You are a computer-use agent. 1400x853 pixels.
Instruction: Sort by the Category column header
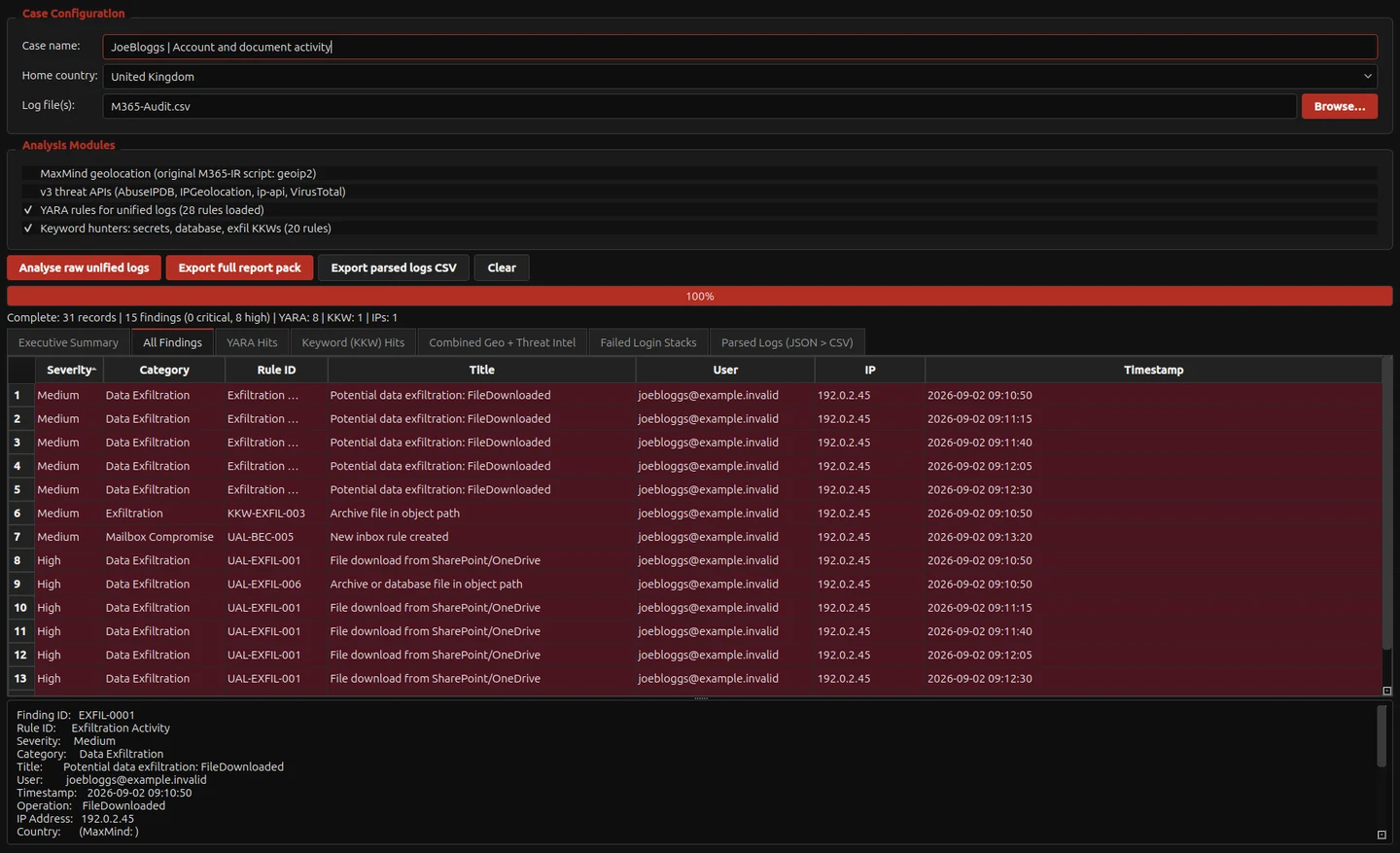pos(164,370)
